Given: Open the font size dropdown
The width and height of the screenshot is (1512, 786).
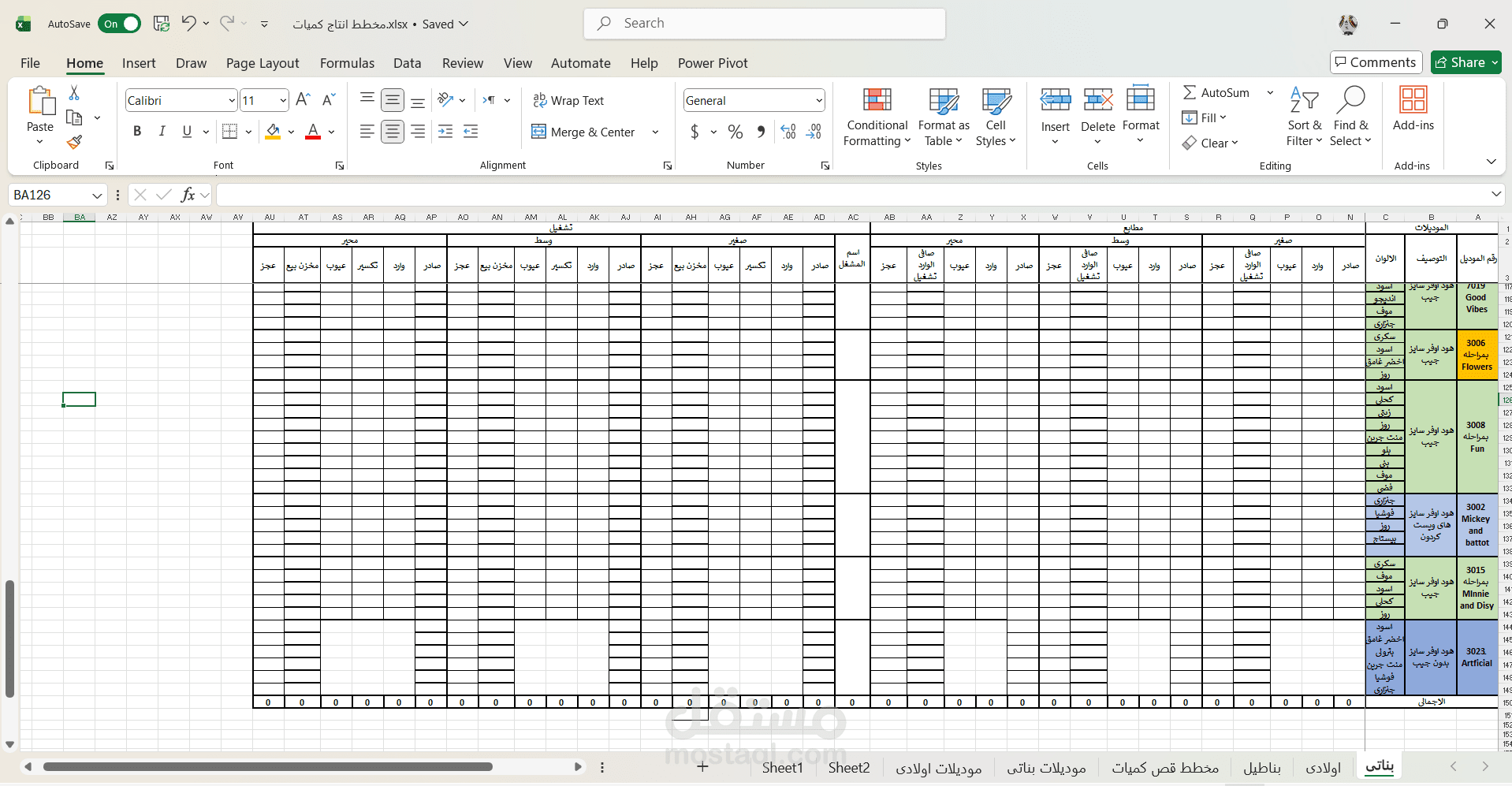Looking at the screenshot, I should pos(283,100).
